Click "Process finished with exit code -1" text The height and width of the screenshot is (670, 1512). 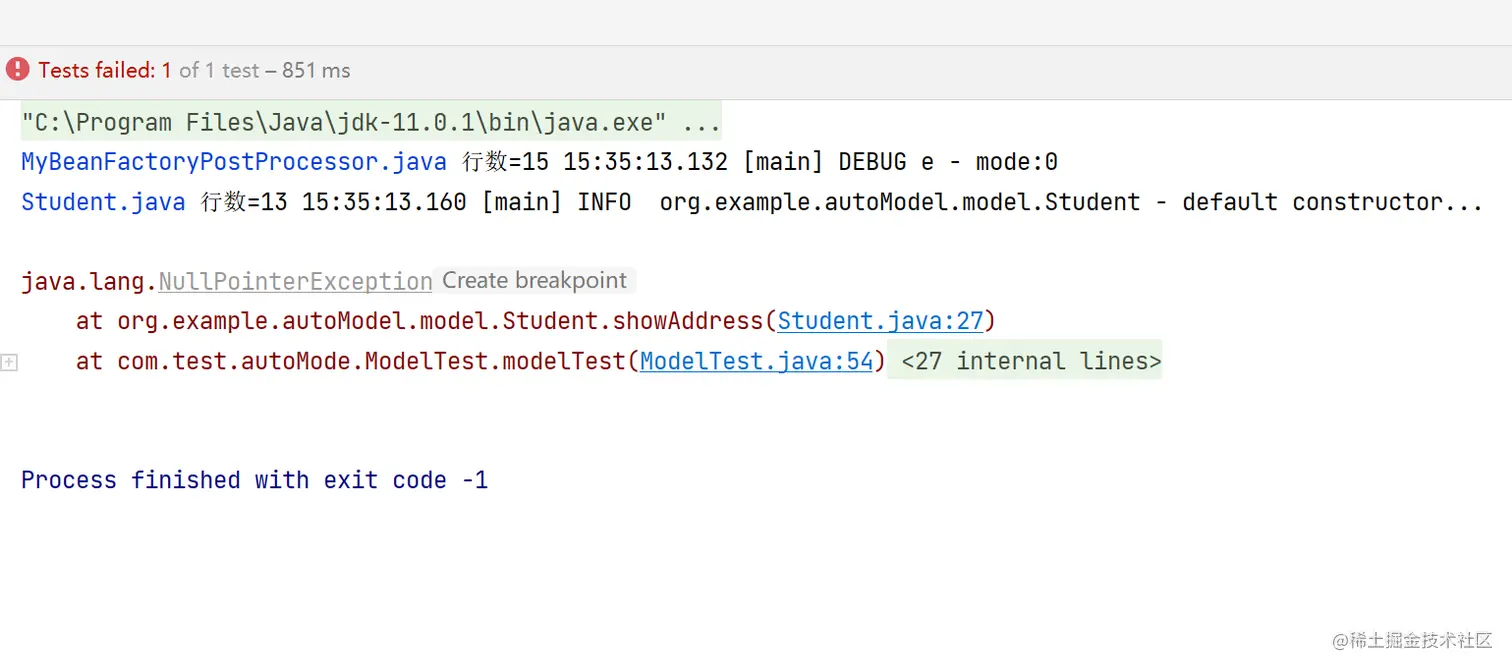254,480
